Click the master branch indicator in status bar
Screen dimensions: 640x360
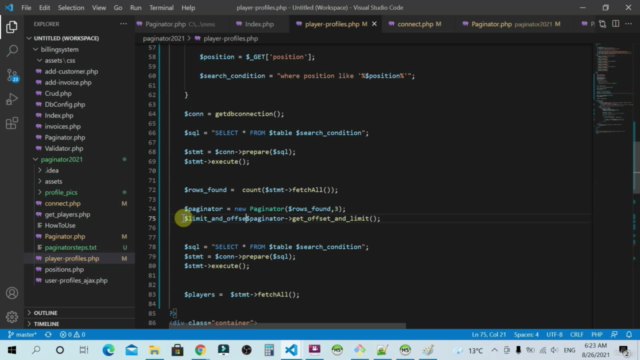(22, 335)
